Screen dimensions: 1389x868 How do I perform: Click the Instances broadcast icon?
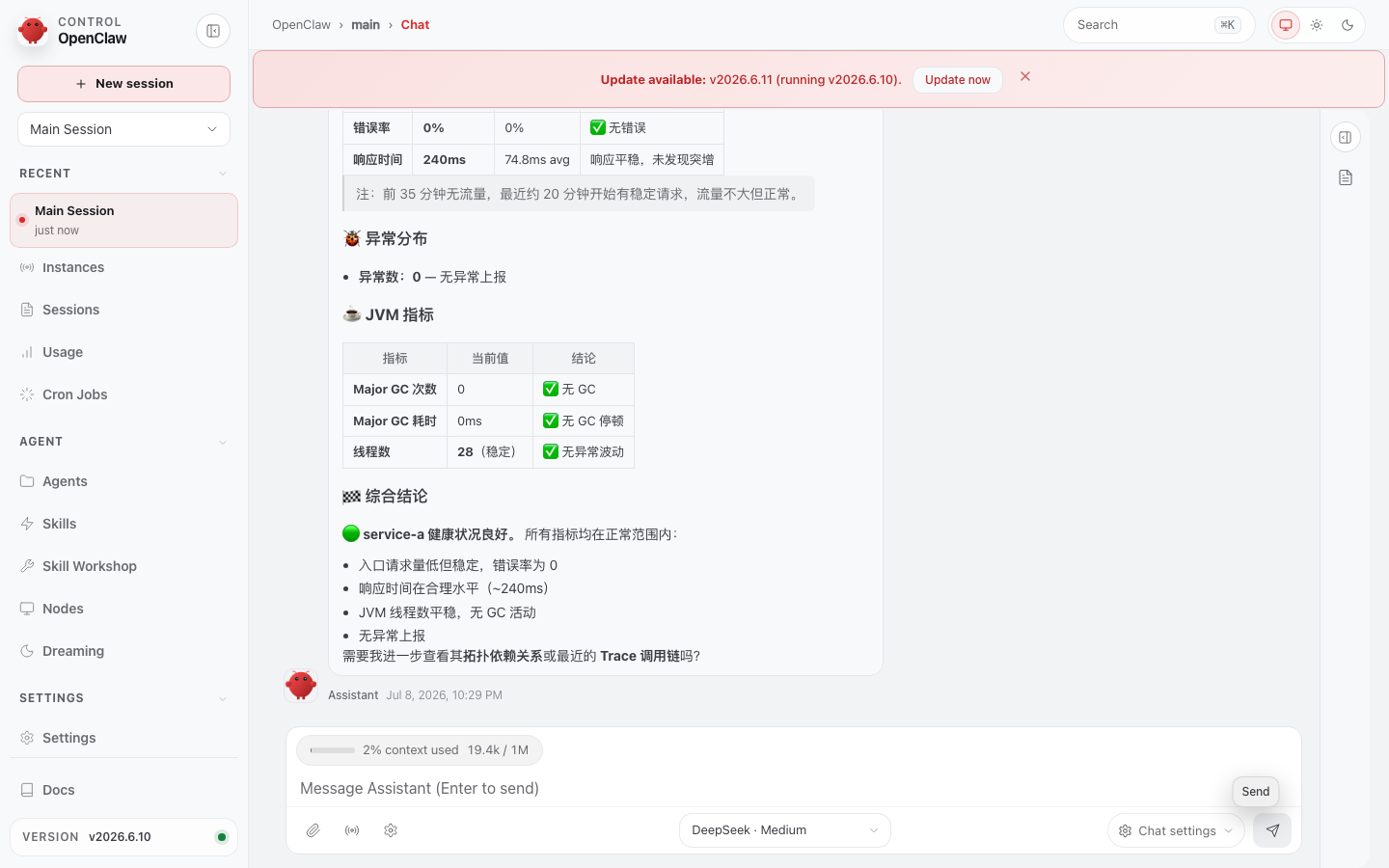[27, 267]
